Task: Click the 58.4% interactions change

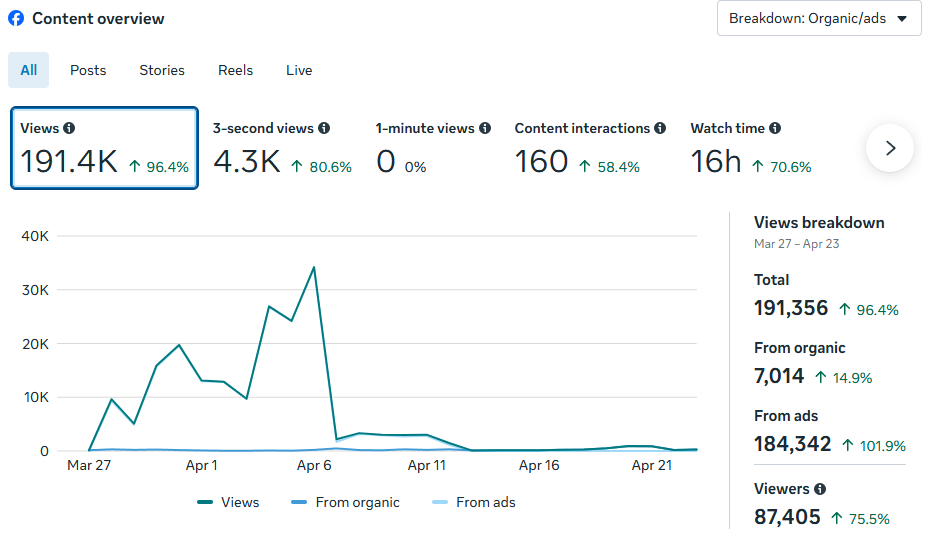Action: pyautogui.click(x=610, y=167)
